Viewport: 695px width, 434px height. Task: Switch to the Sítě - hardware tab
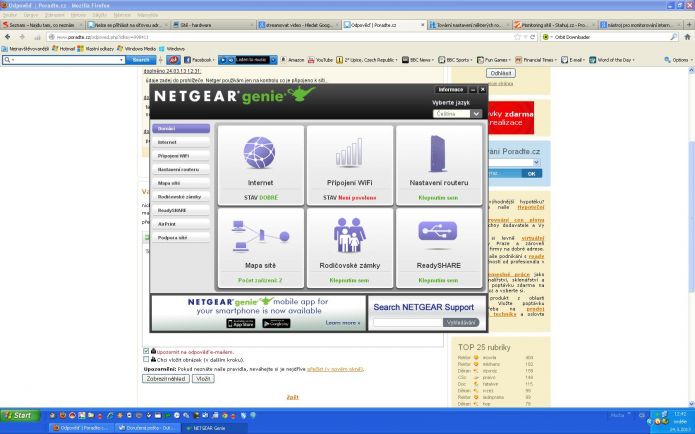[x=214, y=25]
